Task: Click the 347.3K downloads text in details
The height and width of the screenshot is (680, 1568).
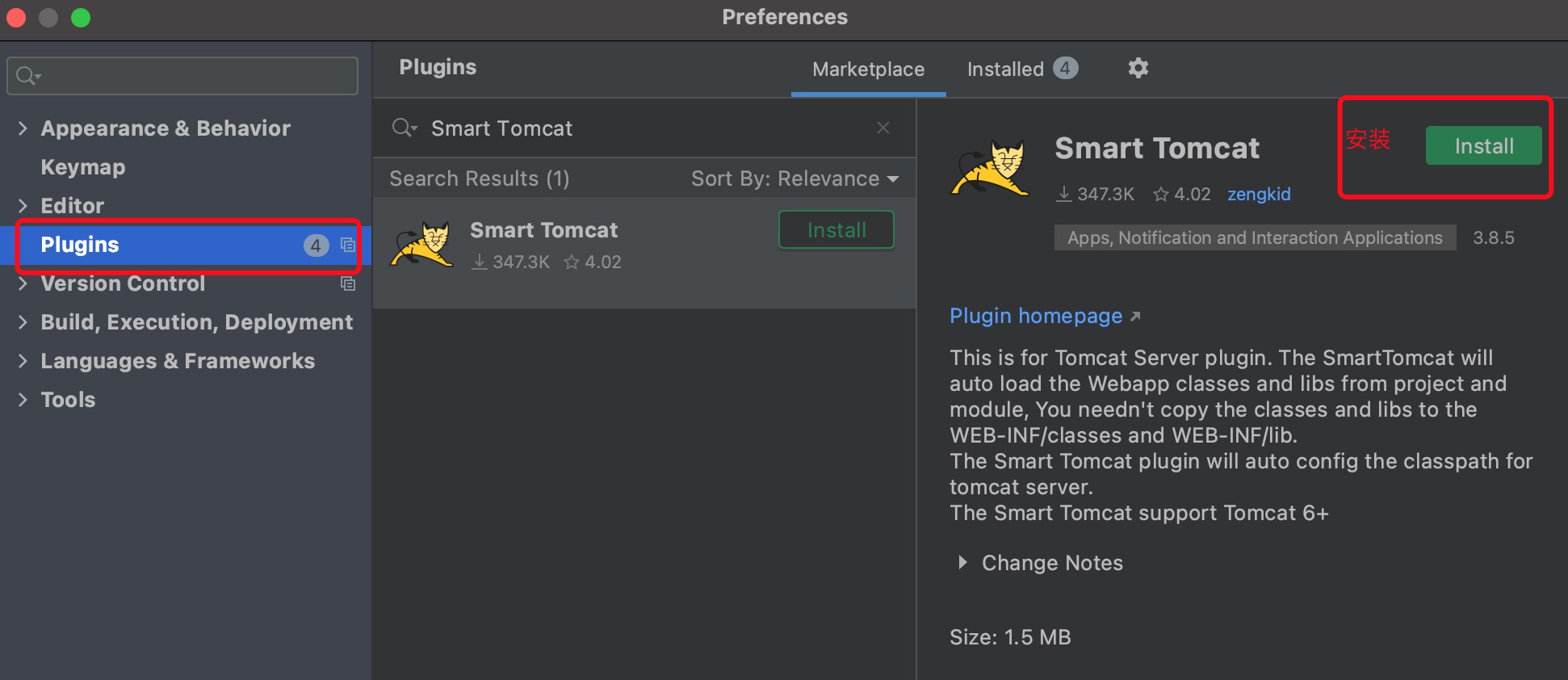Action: coord(1105,194)
